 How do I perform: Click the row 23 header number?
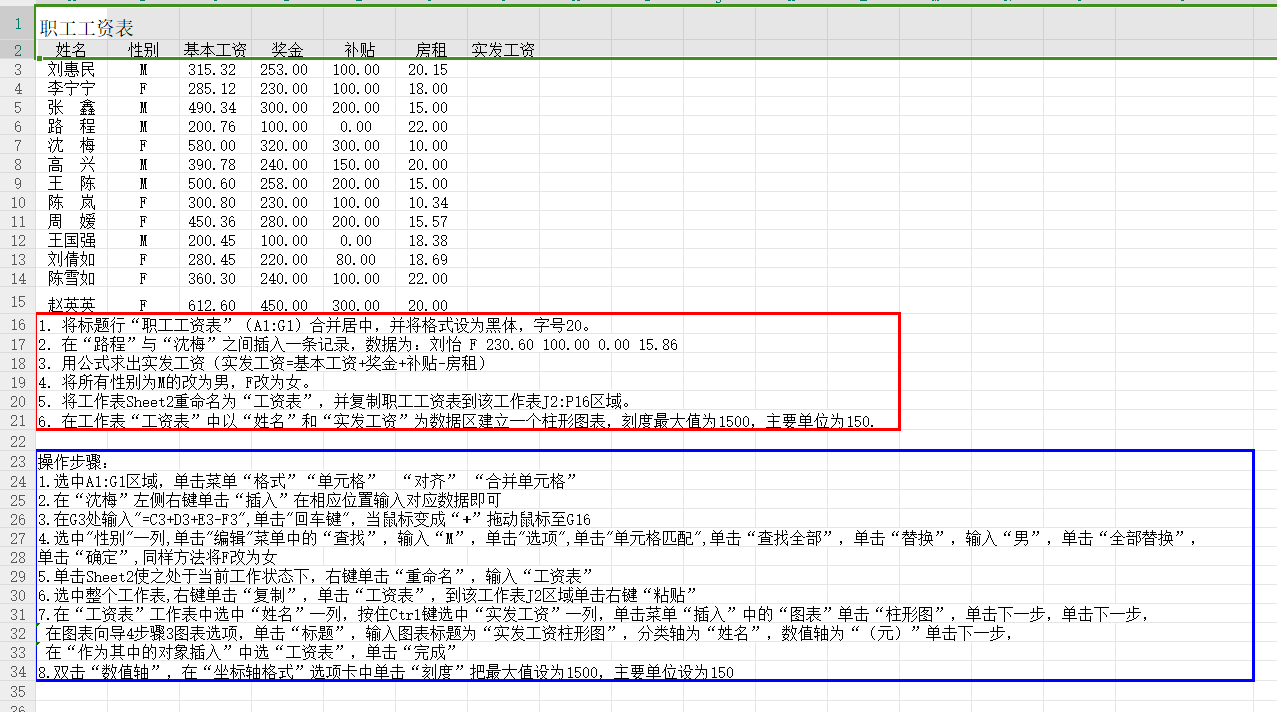[x=18, y=462]
